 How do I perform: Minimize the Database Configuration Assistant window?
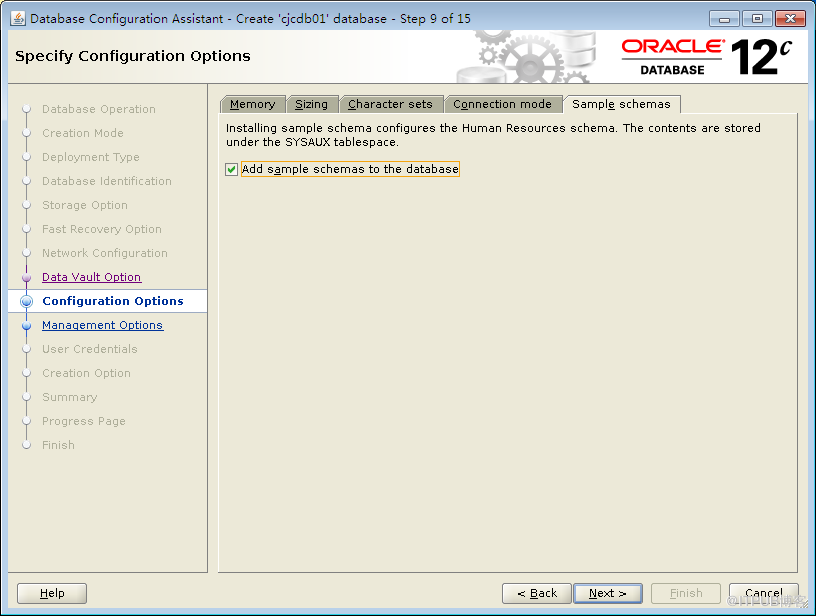tap(724, 19)
